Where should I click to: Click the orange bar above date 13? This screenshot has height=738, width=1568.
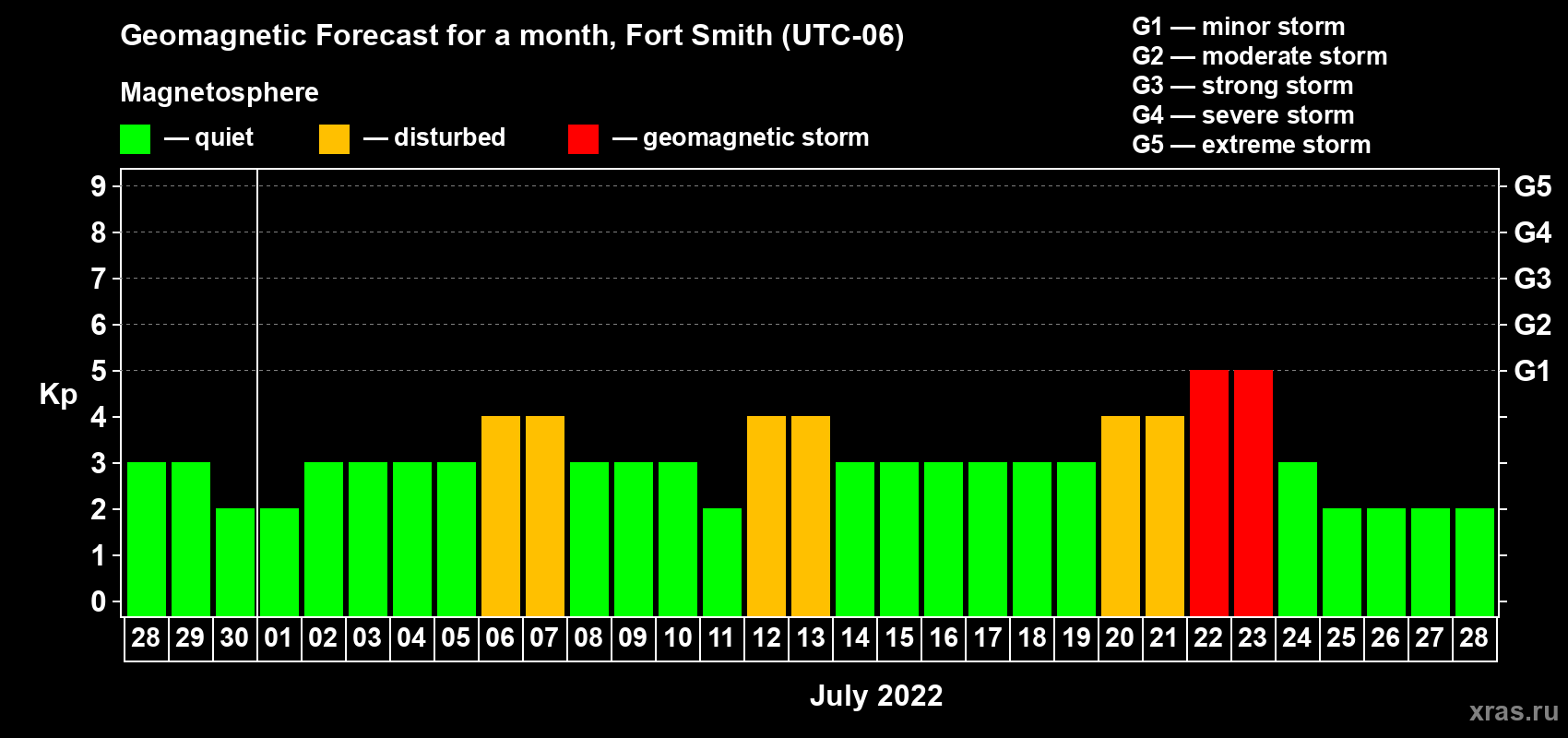[810, 516]
